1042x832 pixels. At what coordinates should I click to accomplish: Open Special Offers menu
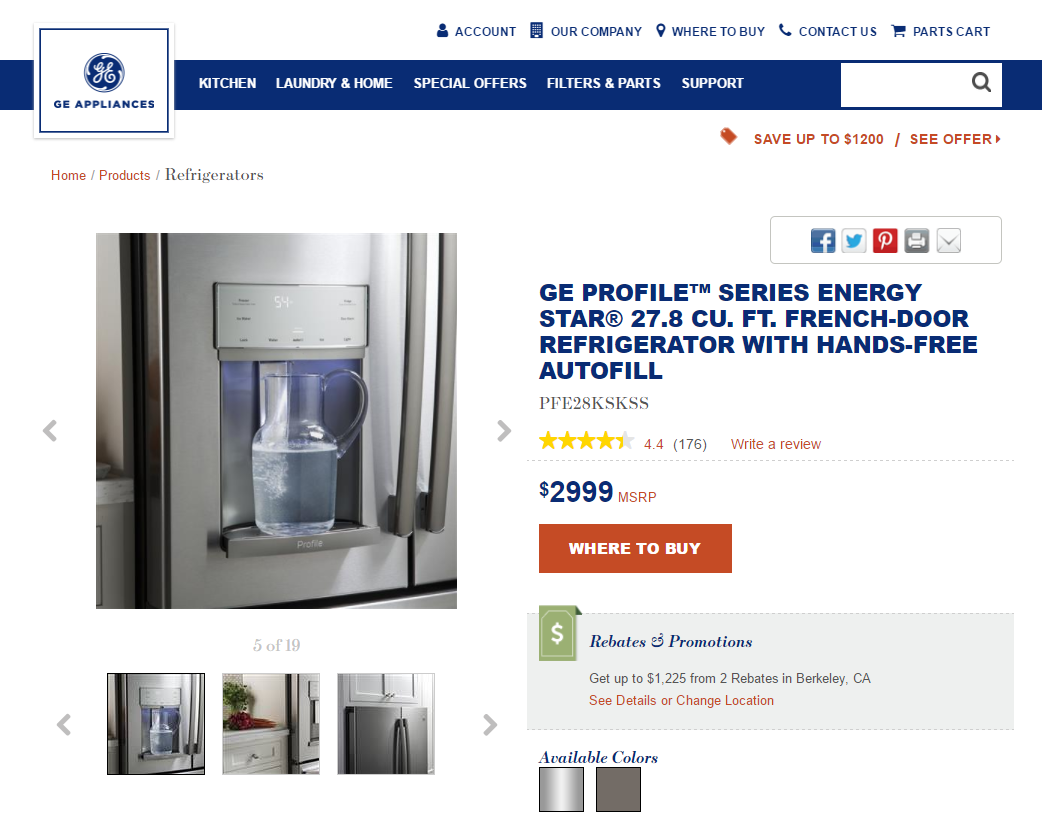tap(470, 83)
